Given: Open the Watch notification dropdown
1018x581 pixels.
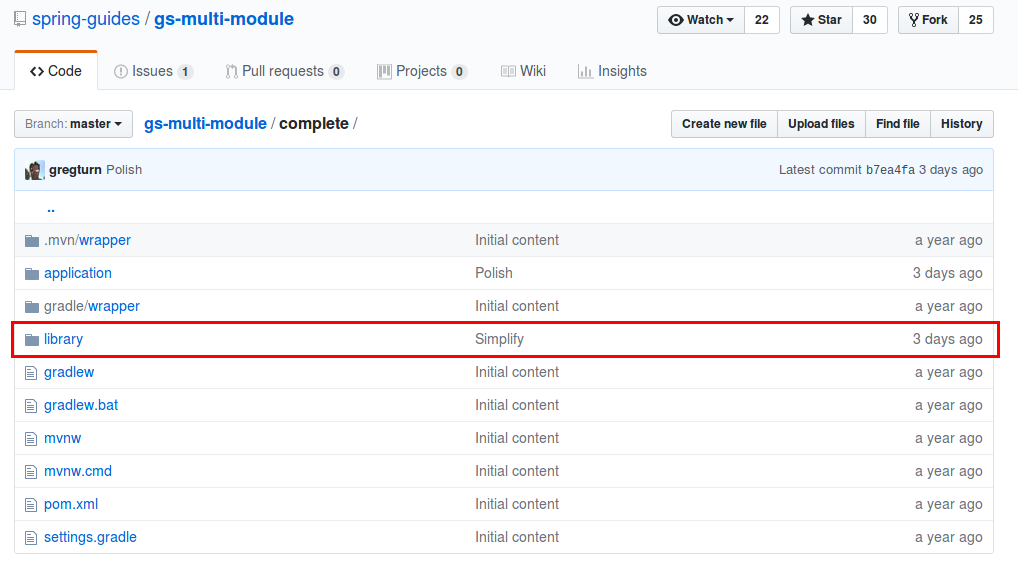Looking at the screenshot, I should [x=700, y=19].
